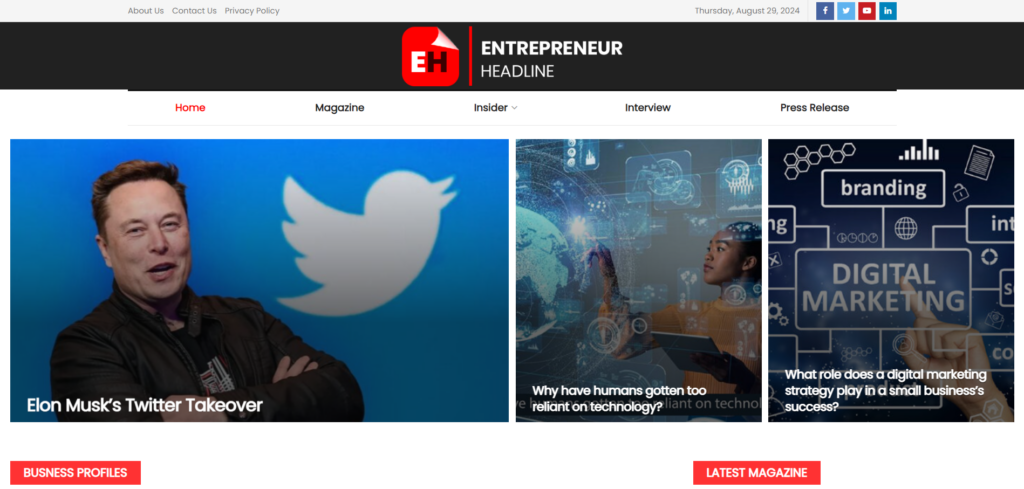The width and height of the screenshot is (1024, 489).
Task: Click the About Us link
Action: pyautogui.click(x=146, y=10)
